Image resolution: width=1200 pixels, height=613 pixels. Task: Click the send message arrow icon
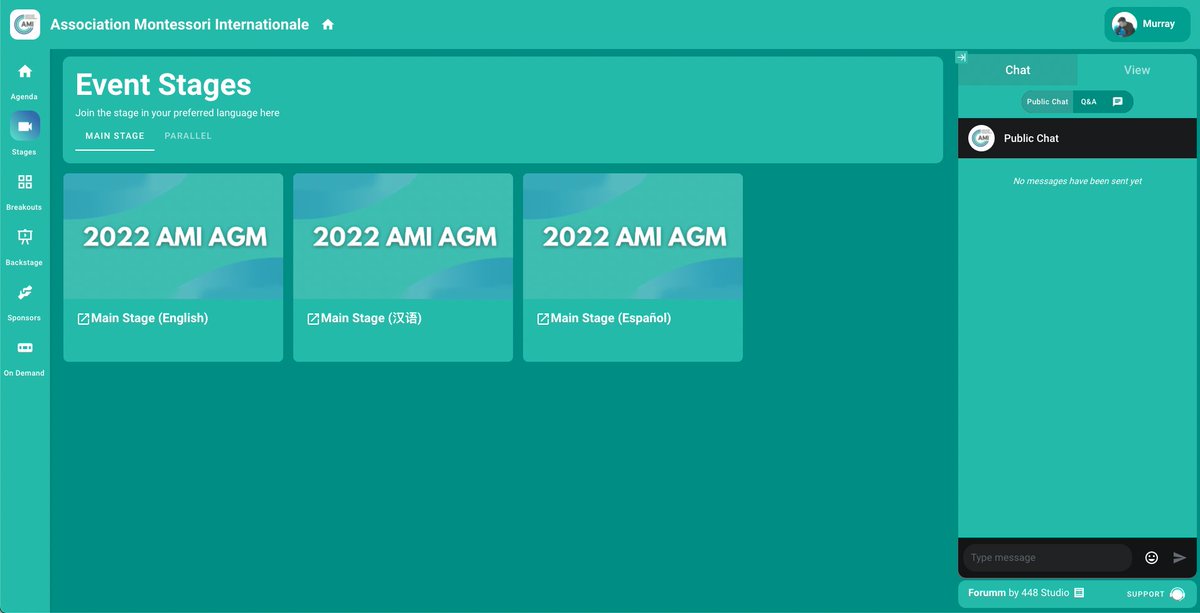[1180, 558]
